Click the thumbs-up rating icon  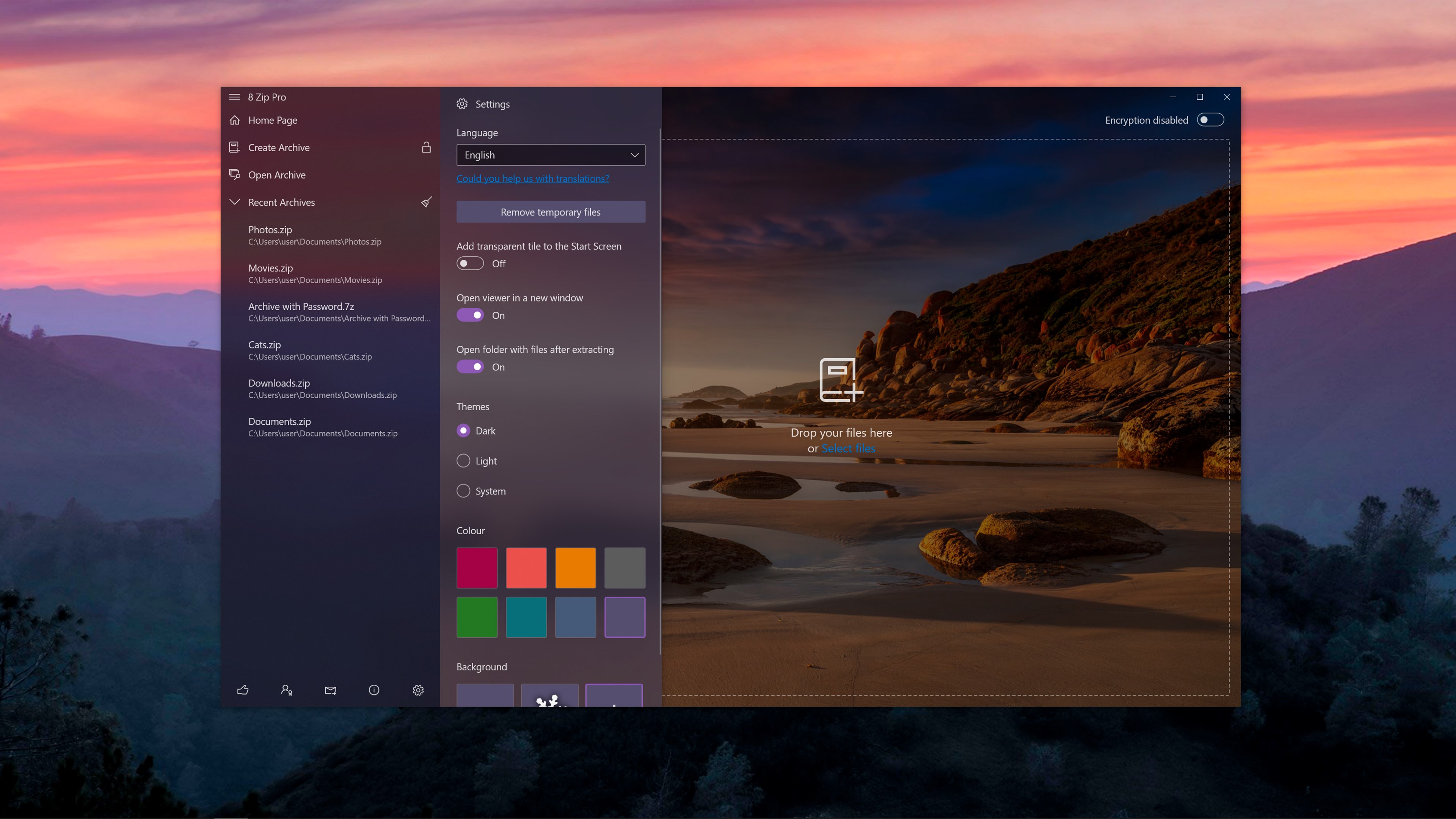[x=243, y=690]
